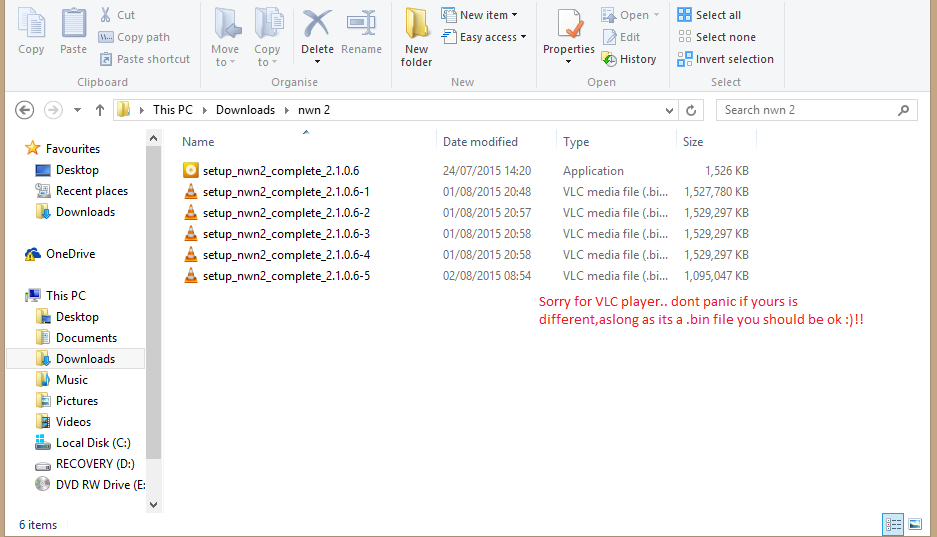Screen dimensions: 937x537
Task: Create a New folder
Action: [x=417, y=37]
